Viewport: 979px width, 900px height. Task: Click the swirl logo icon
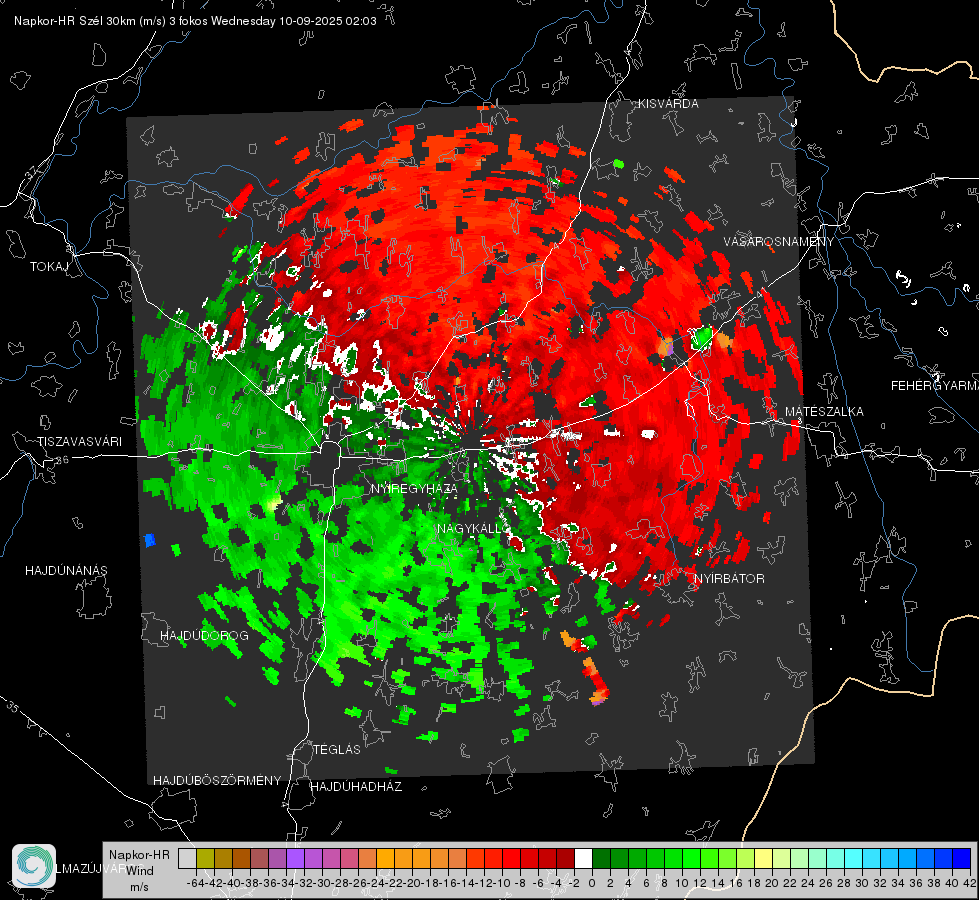pos(34,866)
